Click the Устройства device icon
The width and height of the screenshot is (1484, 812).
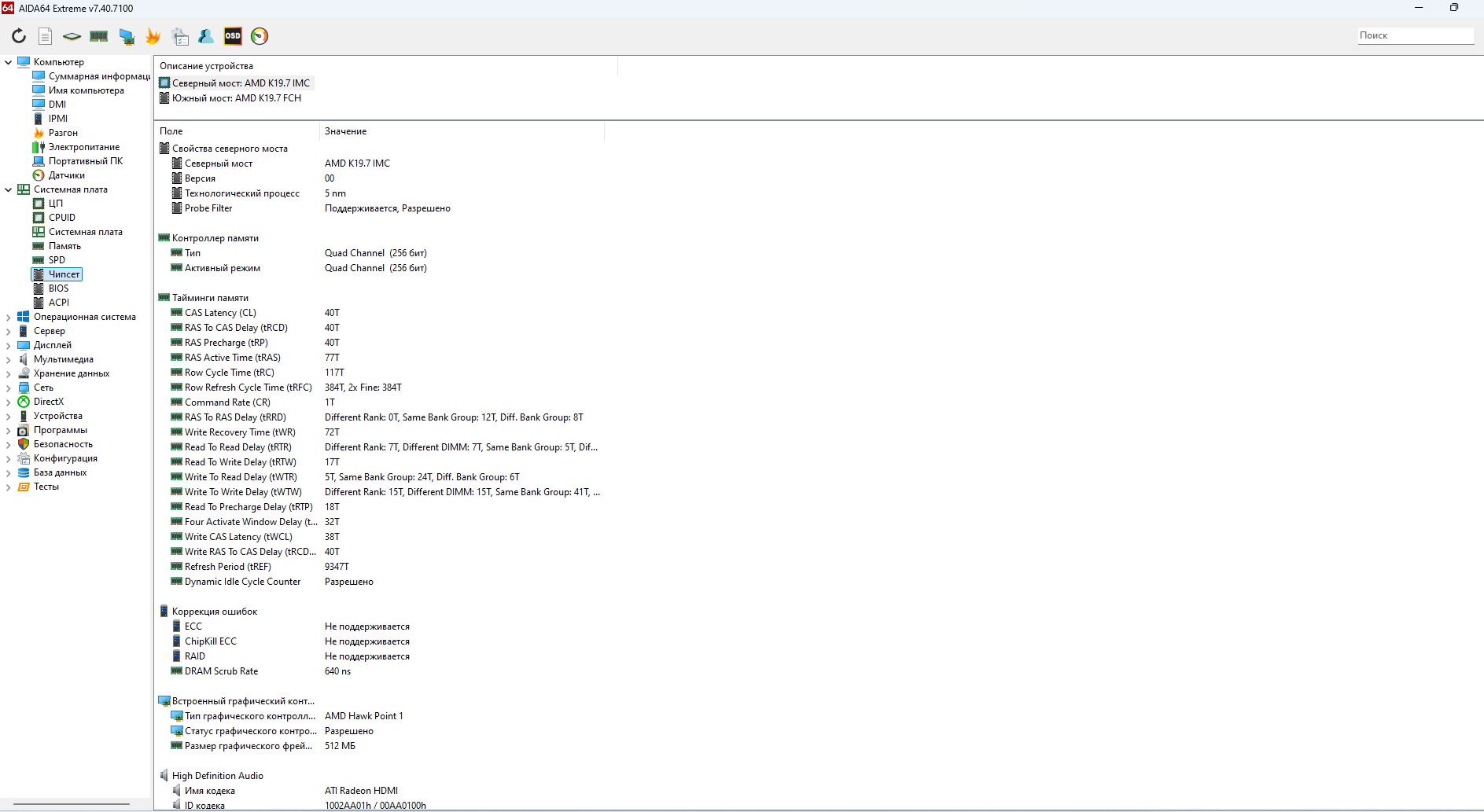(24, 416)
